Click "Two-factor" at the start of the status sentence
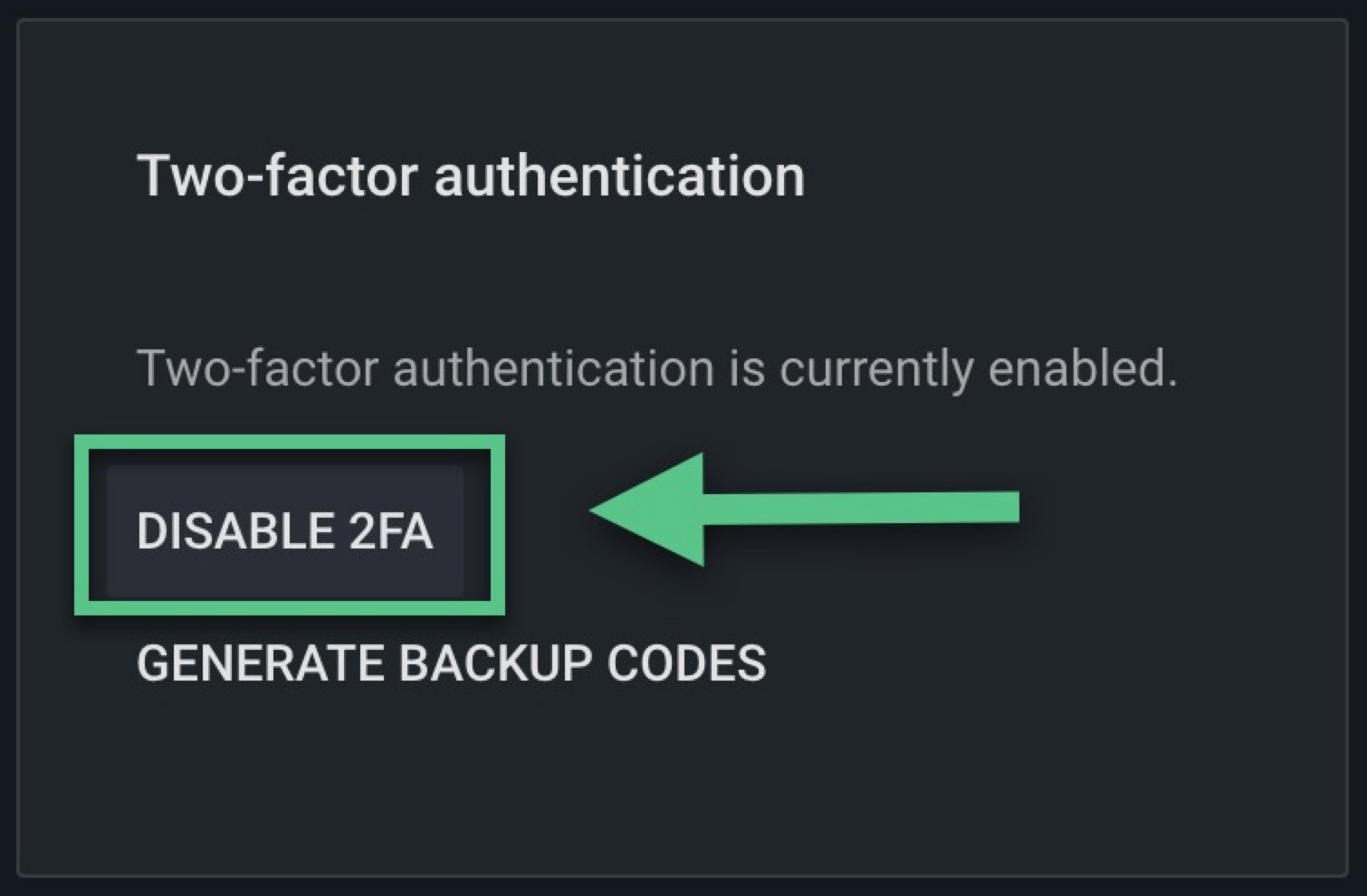Screen dimensions: 1367x896 click(x=256, y=368)
